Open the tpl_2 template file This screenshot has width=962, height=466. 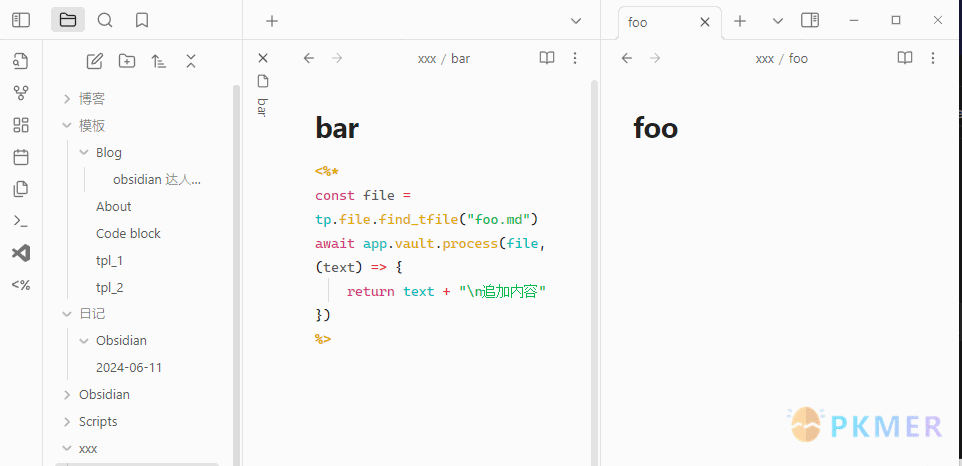109,288
